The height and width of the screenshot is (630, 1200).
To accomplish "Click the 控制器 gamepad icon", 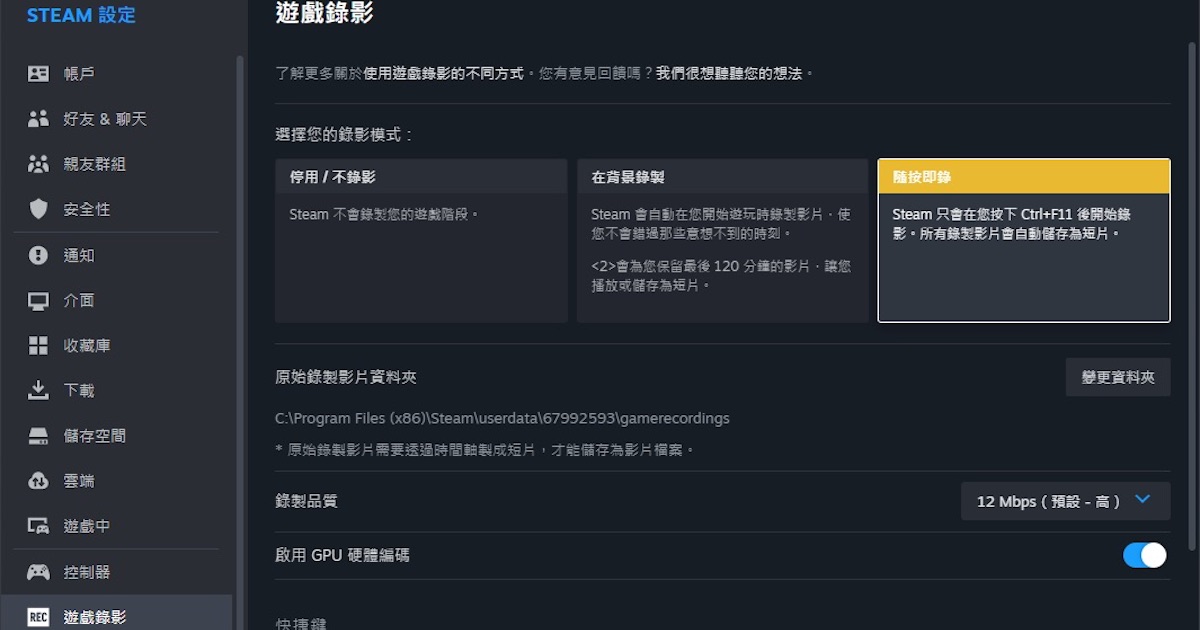I will coord(38,572).
